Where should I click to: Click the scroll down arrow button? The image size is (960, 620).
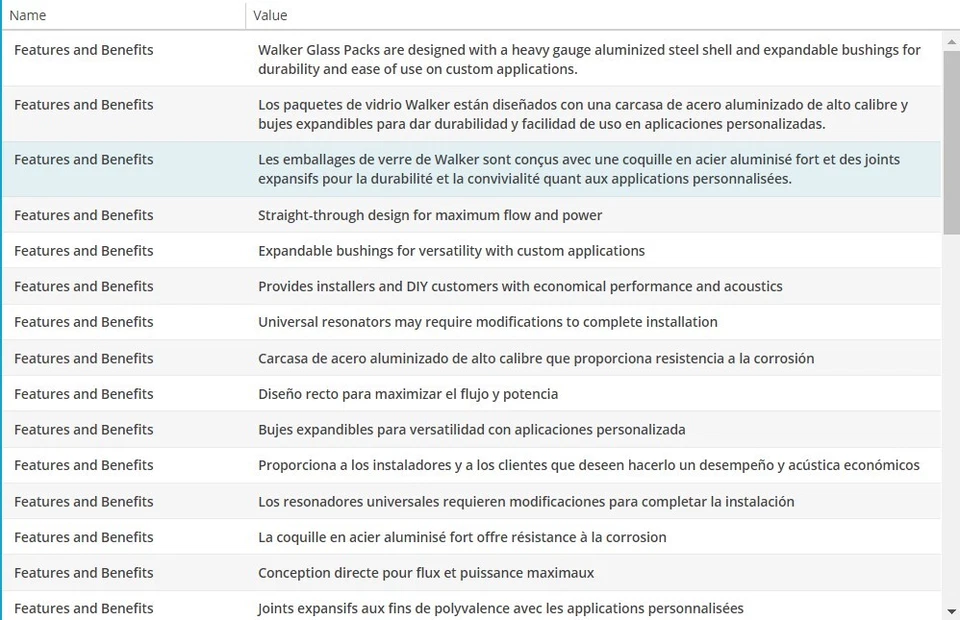[951, 611]
